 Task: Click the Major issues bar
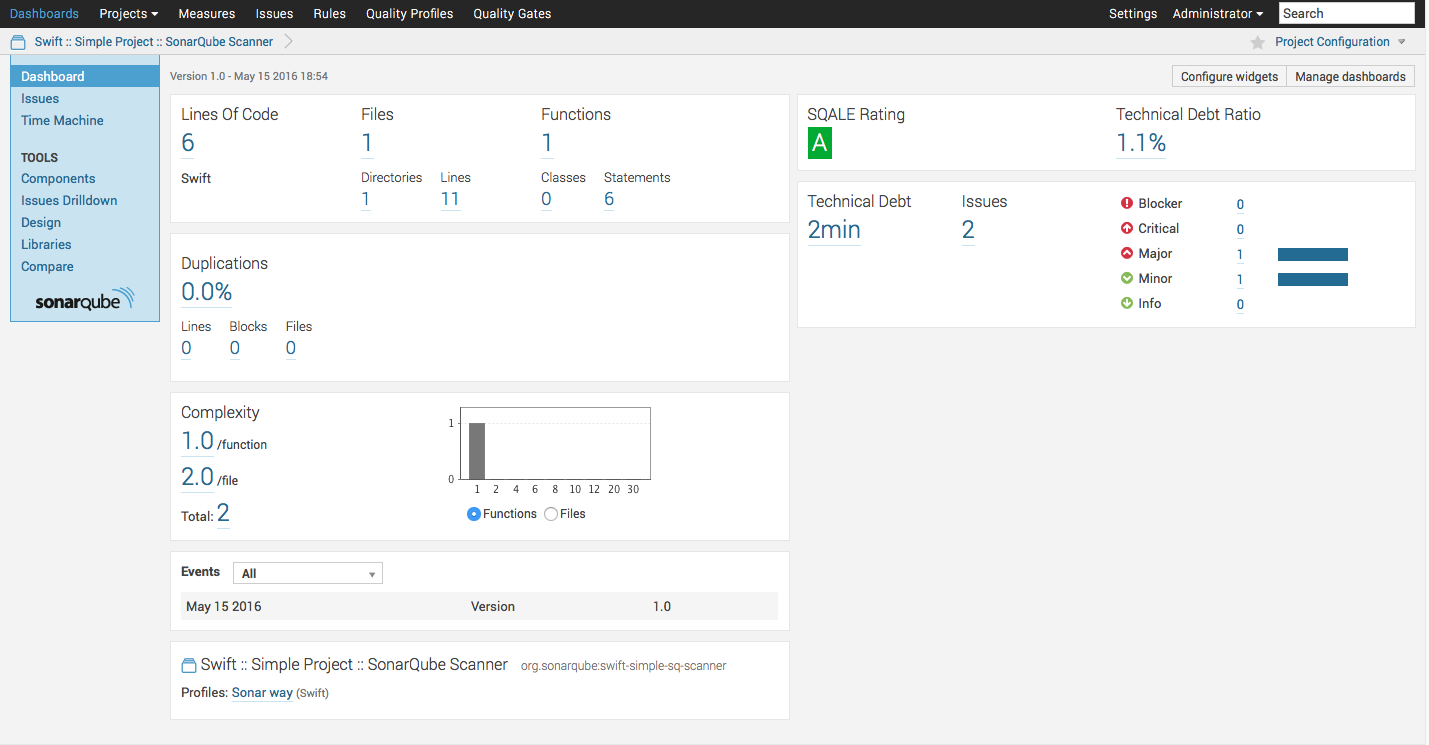coord(1313,254)
